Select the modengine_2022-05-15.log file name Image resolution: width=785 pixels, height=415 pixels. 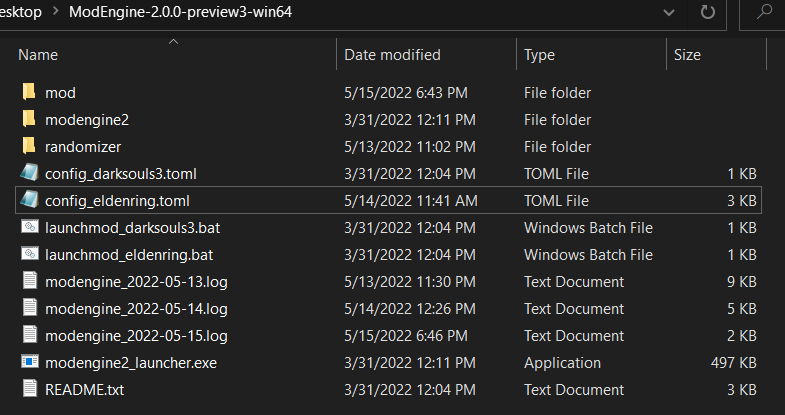(136, 336)
